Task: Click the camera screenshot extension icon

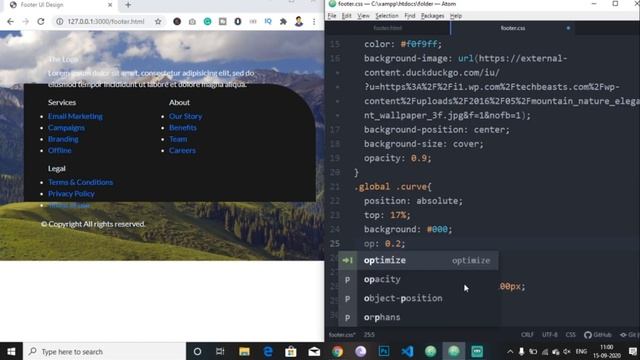Action: 192,22
